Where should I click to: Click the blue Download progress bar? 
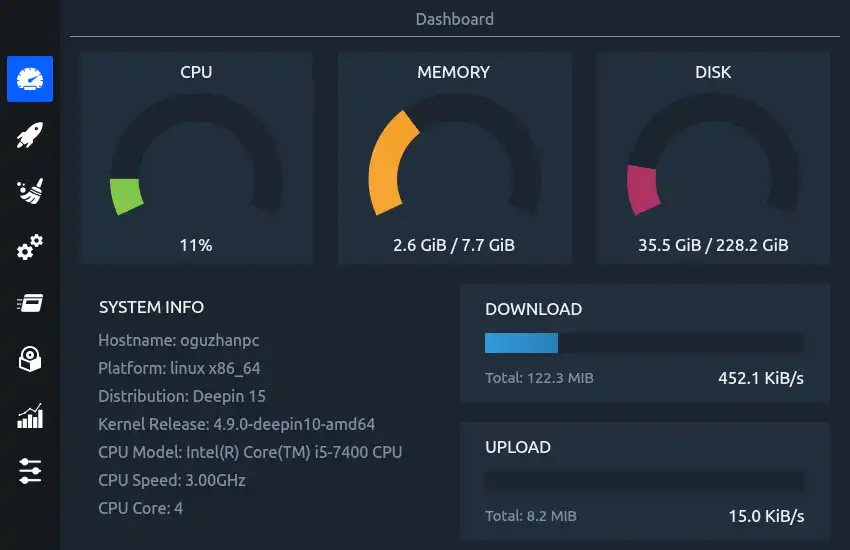tap(521, 343)
